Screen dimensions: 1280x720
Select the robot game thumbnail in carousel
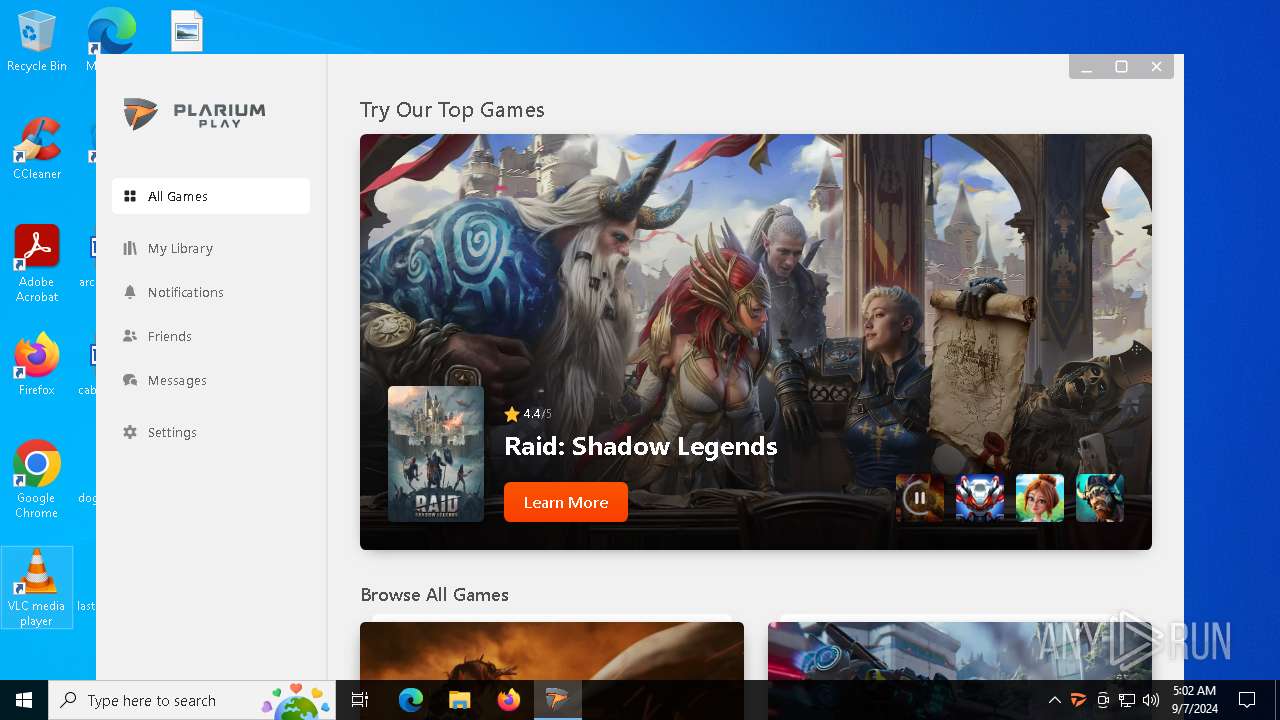[980, 498]
